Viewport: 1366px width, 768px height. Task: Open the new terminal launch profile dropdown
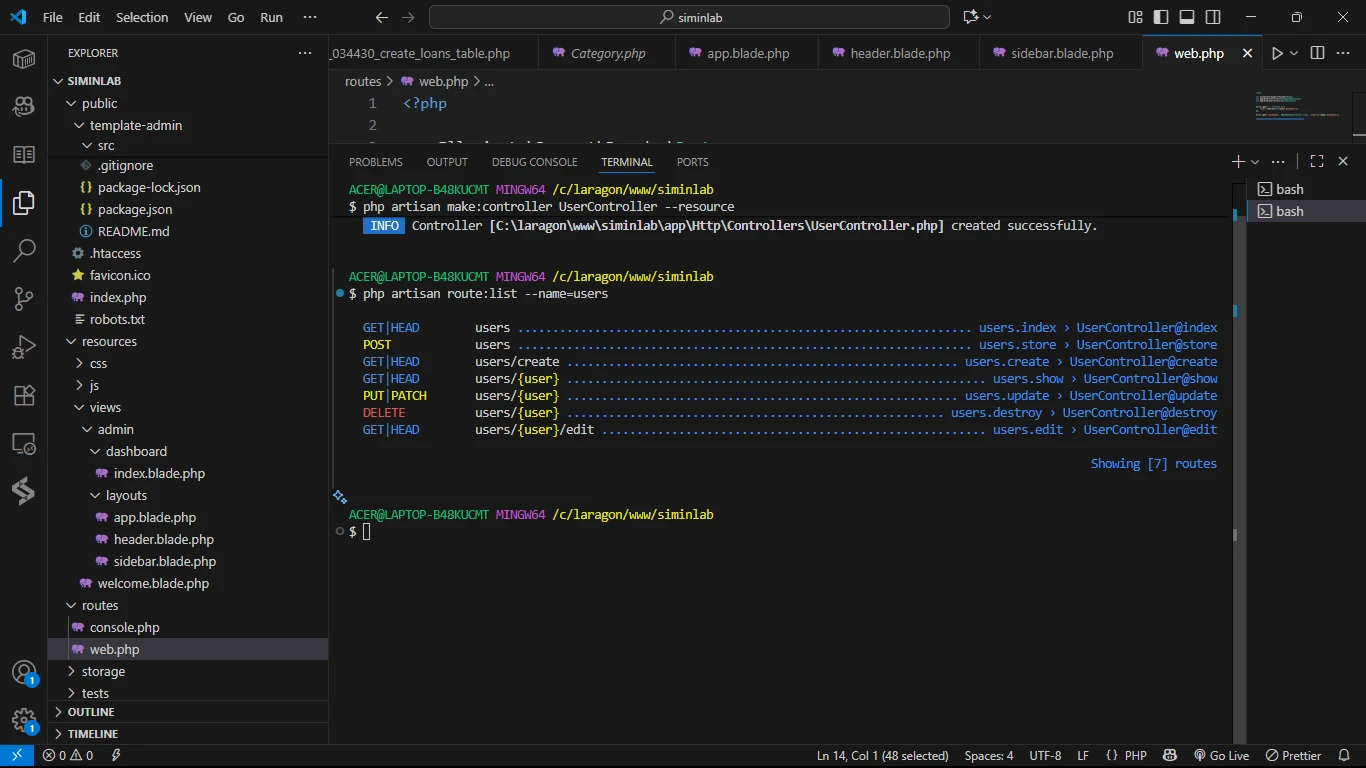pyautogui.click(x=1256, y=162)
